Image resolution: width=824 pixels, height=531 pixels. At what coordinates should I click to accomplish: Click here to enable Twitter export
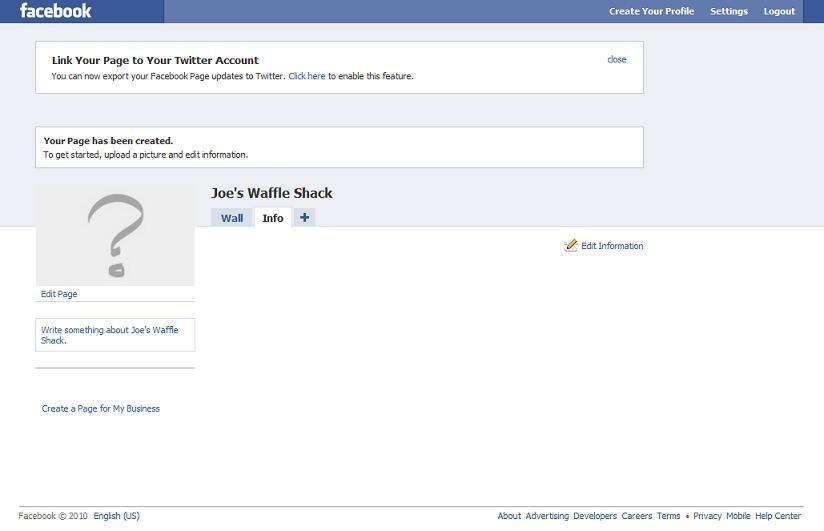click(x=307, y=76)
